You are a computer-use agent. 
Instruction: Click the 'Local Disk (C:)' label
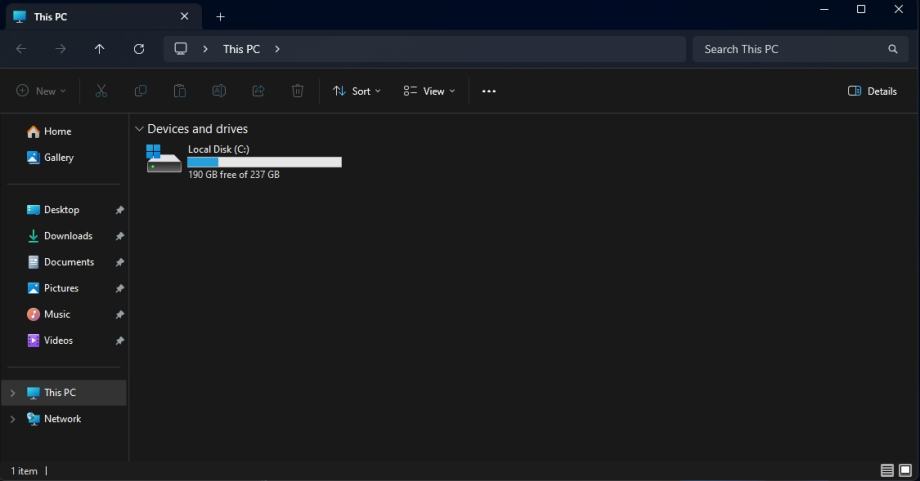(218, 150)
